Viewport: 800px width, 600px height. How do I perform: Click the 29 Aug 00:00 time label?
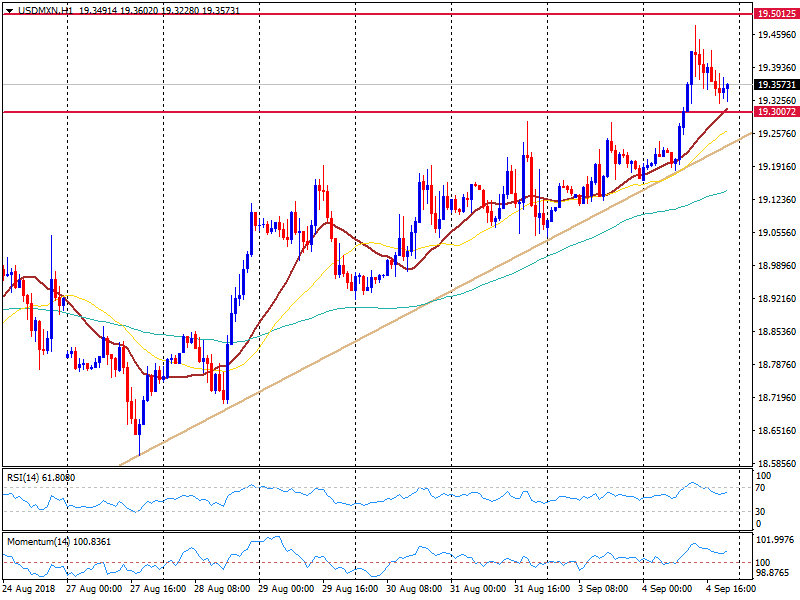pyautogui.click(x=289, y=589)
